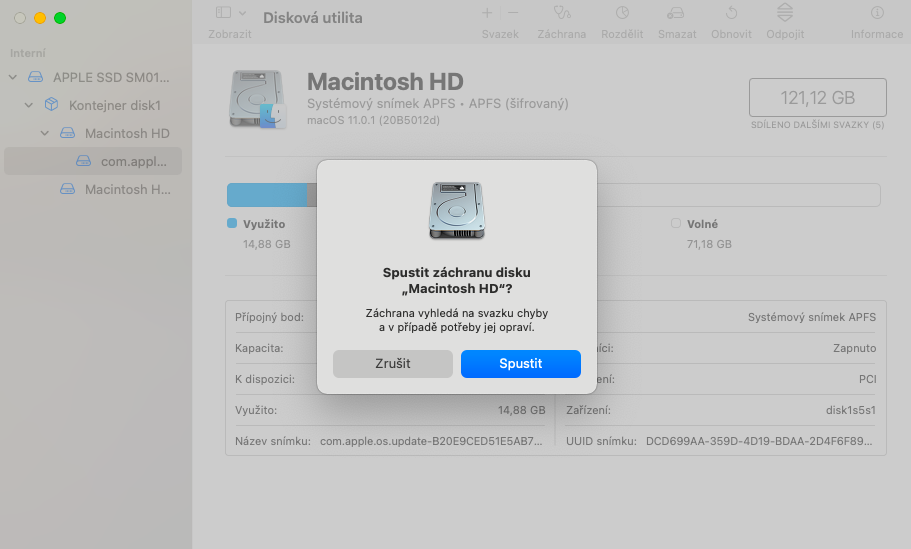Viewport: 911px width, 549px height.
Task: Click the Macintosh H... drive icon in sidebar
Action: click(x=67, y=189)
